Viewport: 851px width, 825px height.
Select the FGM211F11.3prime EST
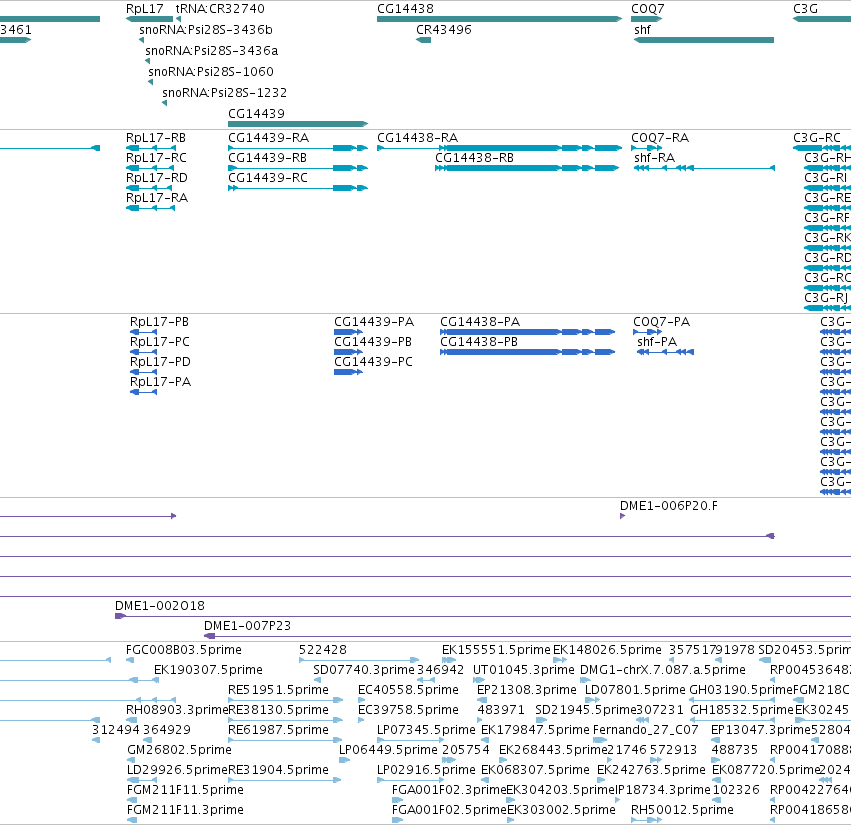tap(132, 820)
